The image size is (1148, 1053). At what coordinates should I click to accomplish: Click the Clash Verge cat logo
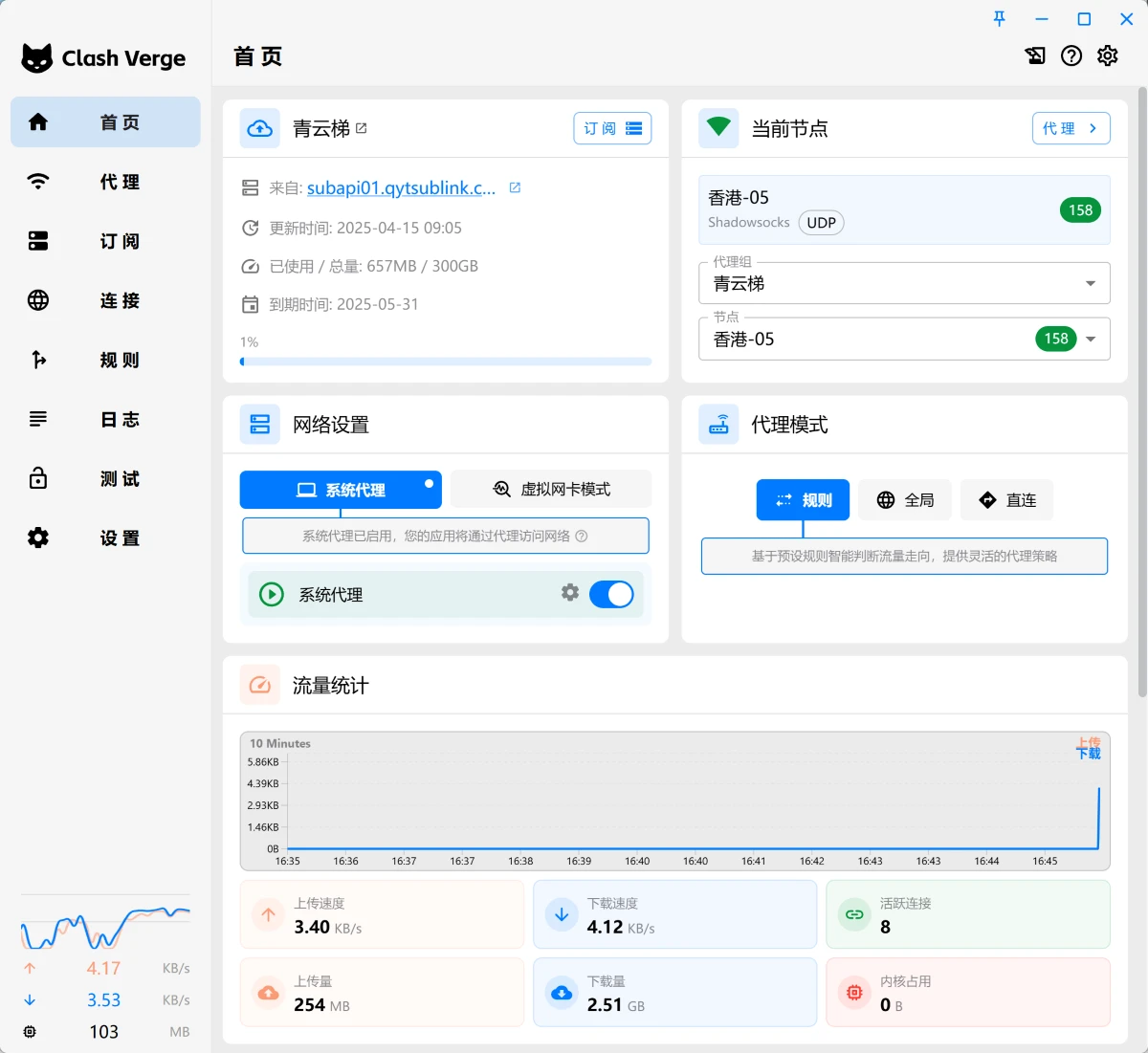click(x=37, y=58)
